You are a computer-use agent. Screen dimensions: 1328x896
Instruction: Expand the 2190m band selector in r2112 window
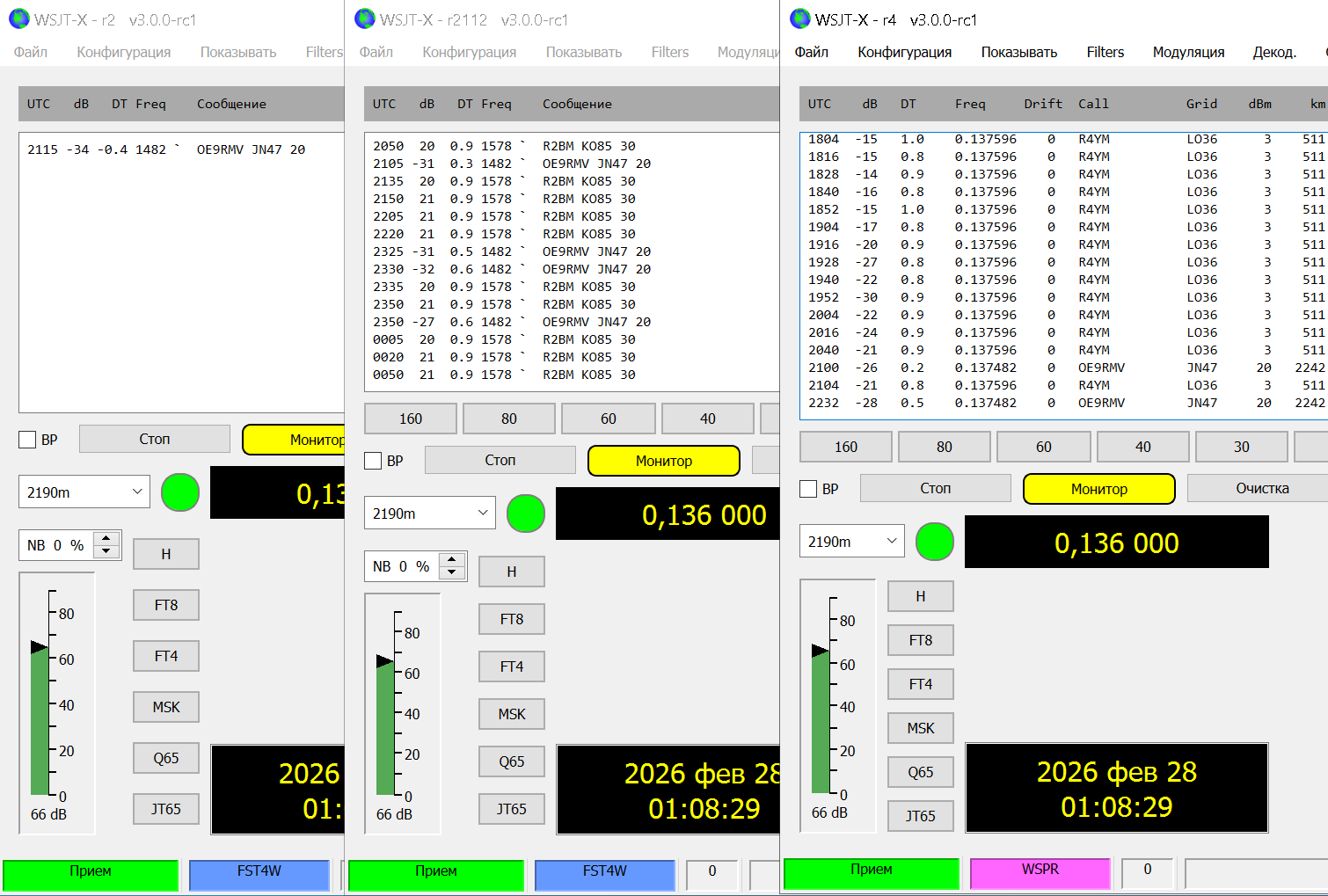(x=429, y=514)
